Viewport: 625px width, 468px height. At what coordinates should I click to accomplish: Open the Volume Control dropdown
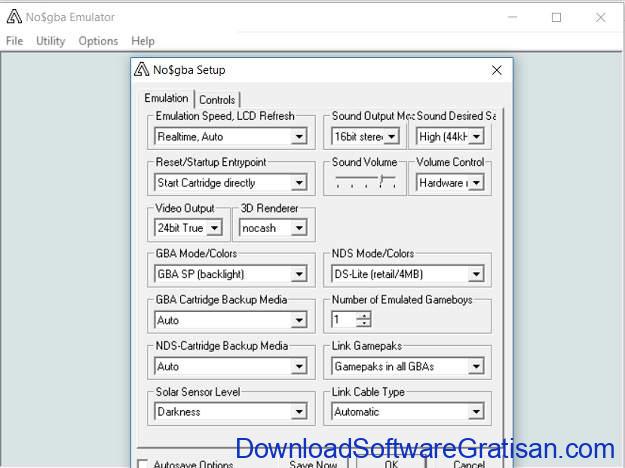click(x=476, y=183)
